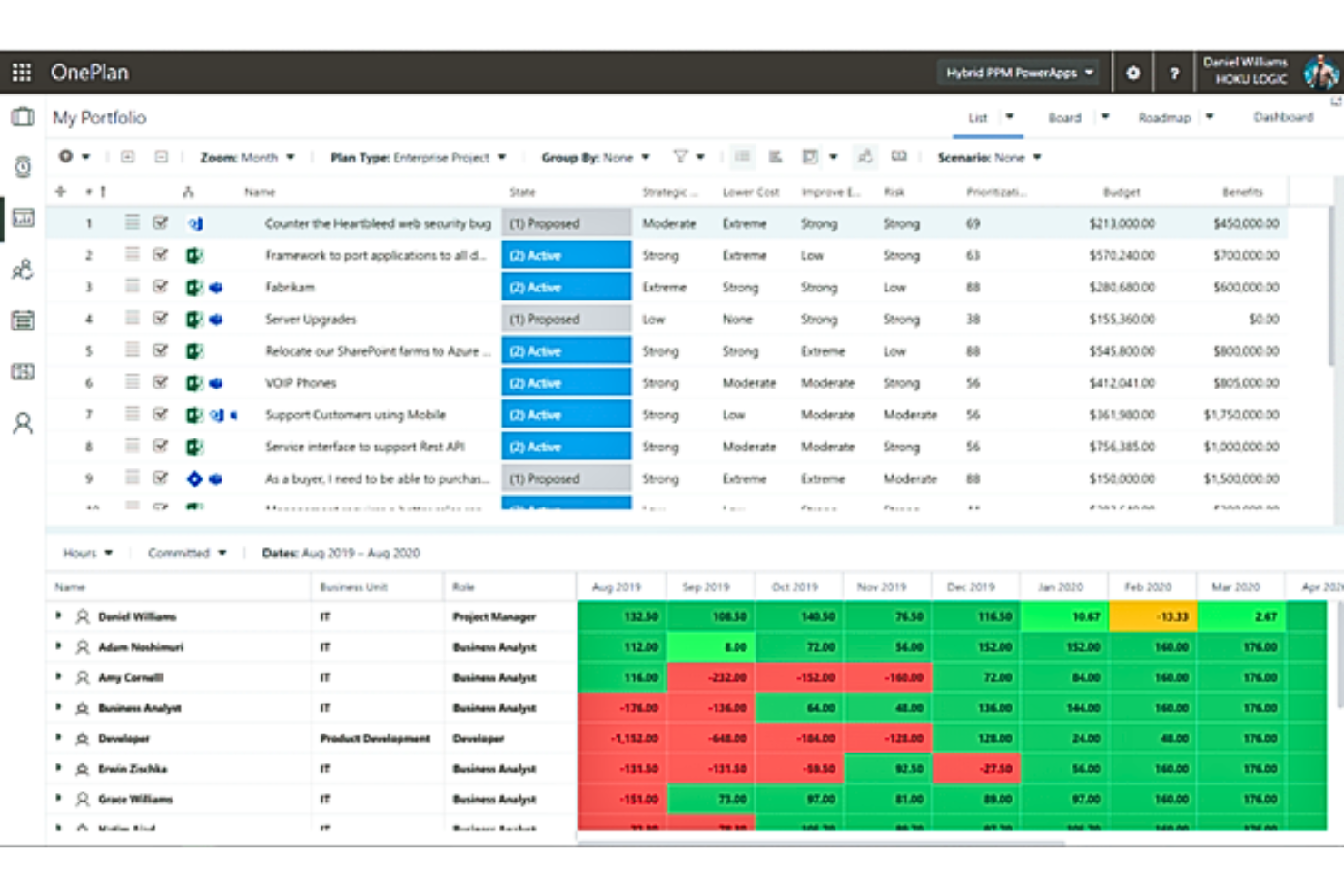Screen dimensions: 1344x896
Task: Open the dropdown arrow next to Roadmap tab
Action: click(x=1210, y=117)
